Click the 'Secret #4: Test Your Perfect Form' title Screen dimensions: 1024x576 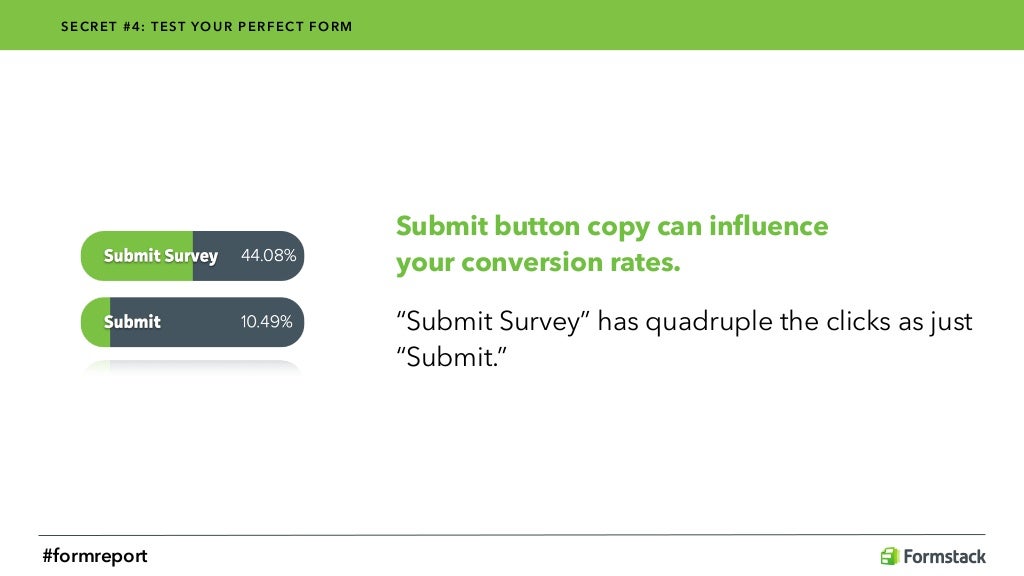[x=206, y=26]
